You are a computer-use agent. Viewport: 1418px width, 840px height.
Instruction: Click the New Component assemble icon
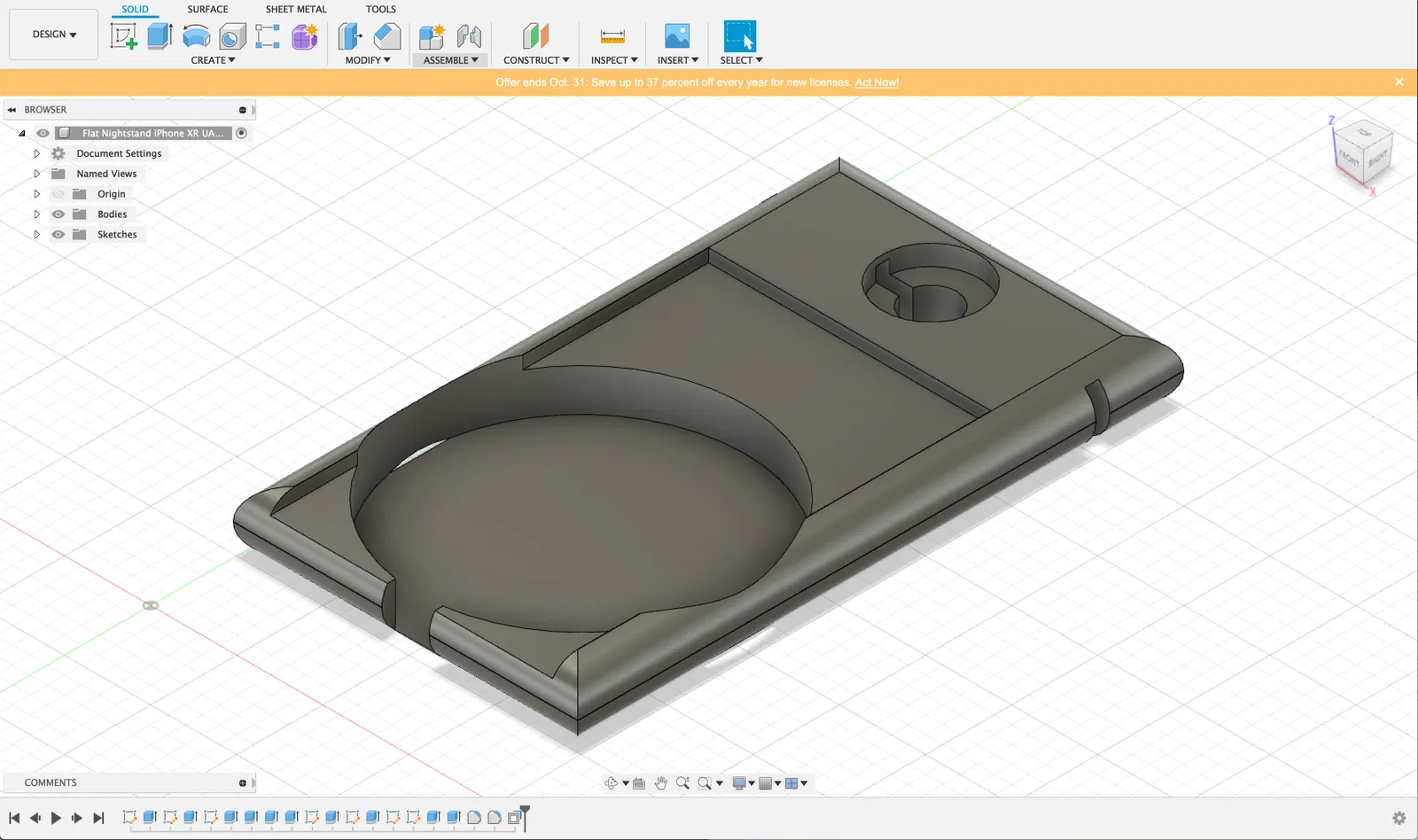pyautogui.click(x=432, y=36)
